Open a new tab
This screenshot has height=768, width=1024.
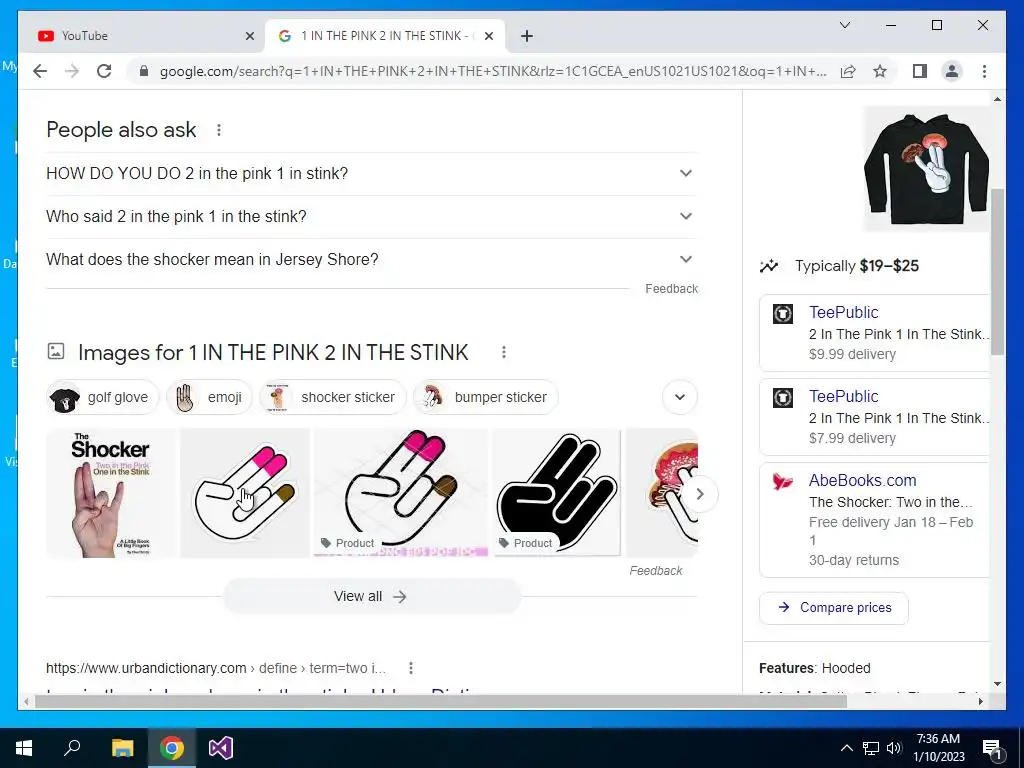pos(527,36)
